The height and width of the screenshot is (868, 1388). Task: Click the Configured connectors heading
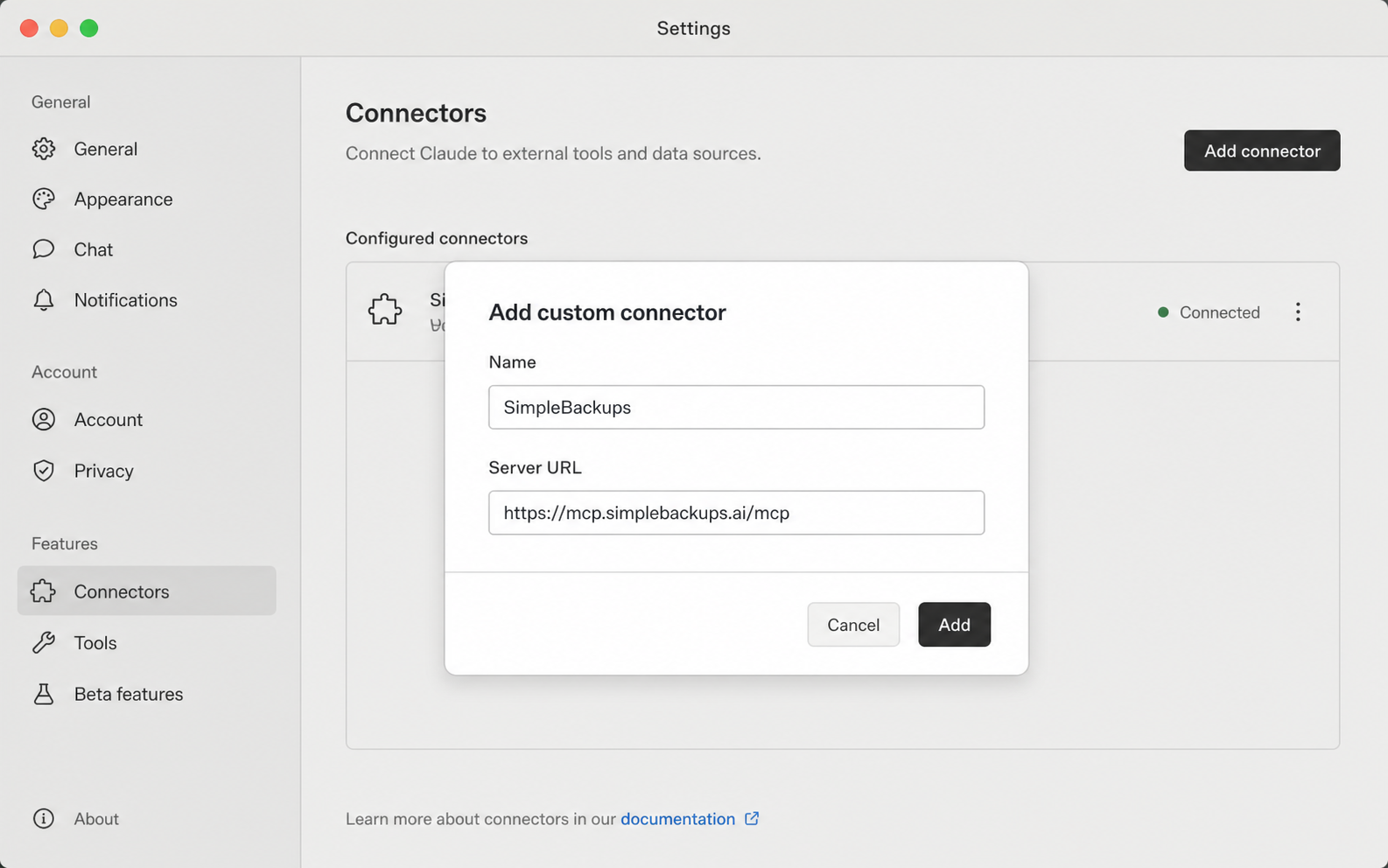[437, 238]
